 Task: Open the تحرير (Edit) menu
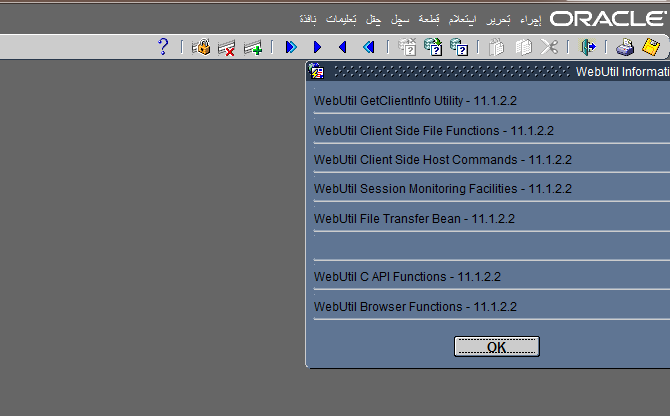pyautogui.click(x=497, y=19)
